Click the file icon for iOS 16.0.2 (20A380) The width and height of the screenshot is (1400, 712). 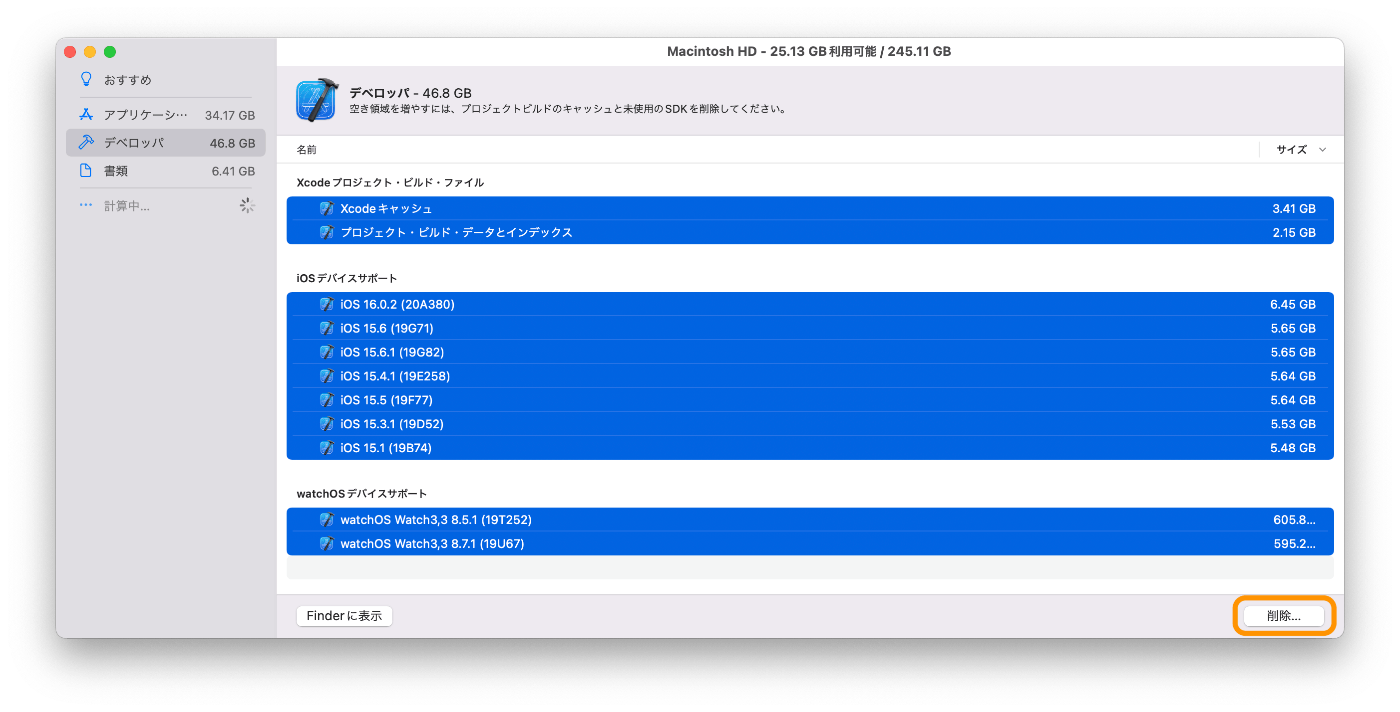tap(327, 305)
